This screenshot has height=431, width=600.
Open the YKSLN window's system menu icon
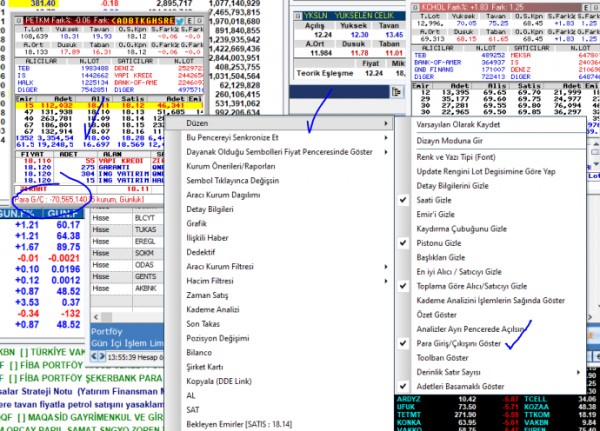tap(298, 16)
